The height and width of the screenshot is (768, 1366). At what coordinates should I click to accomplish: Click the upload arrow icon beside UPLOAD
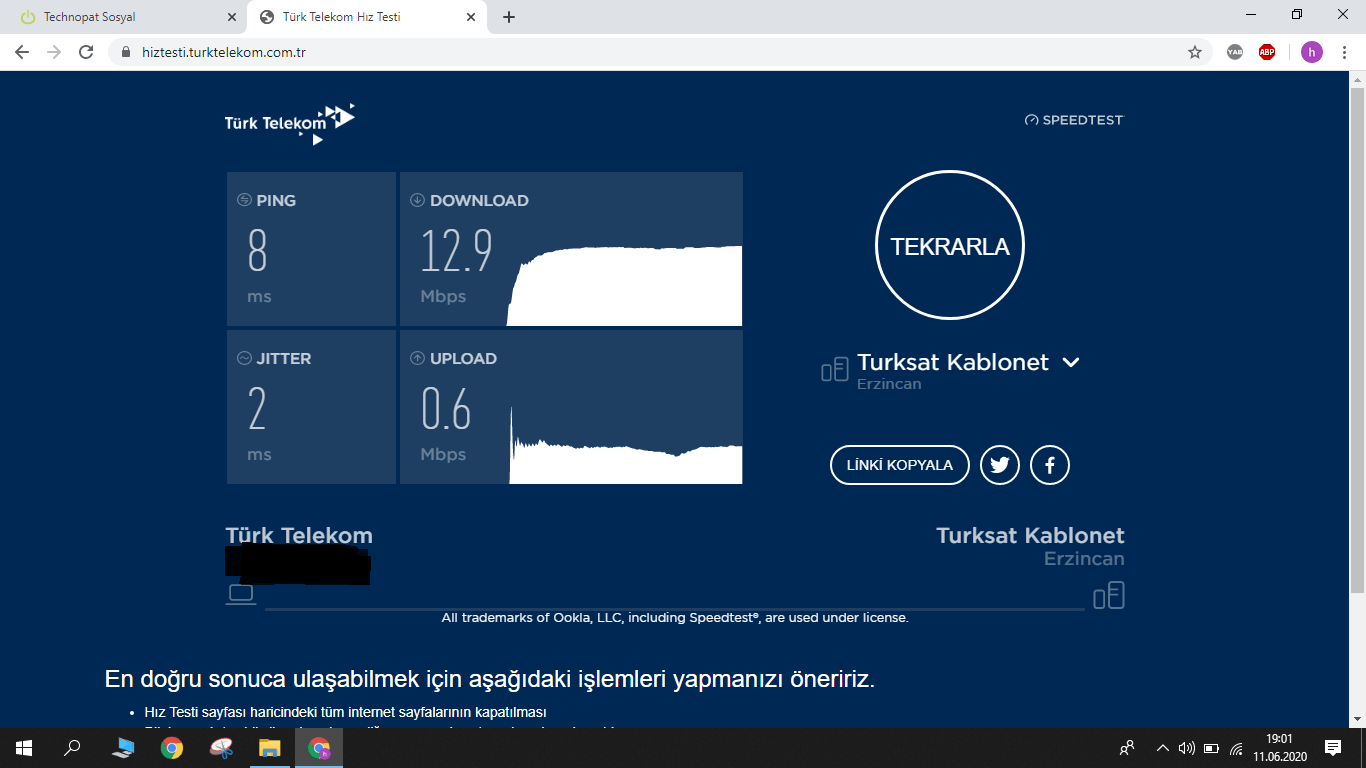coord(417,358)
